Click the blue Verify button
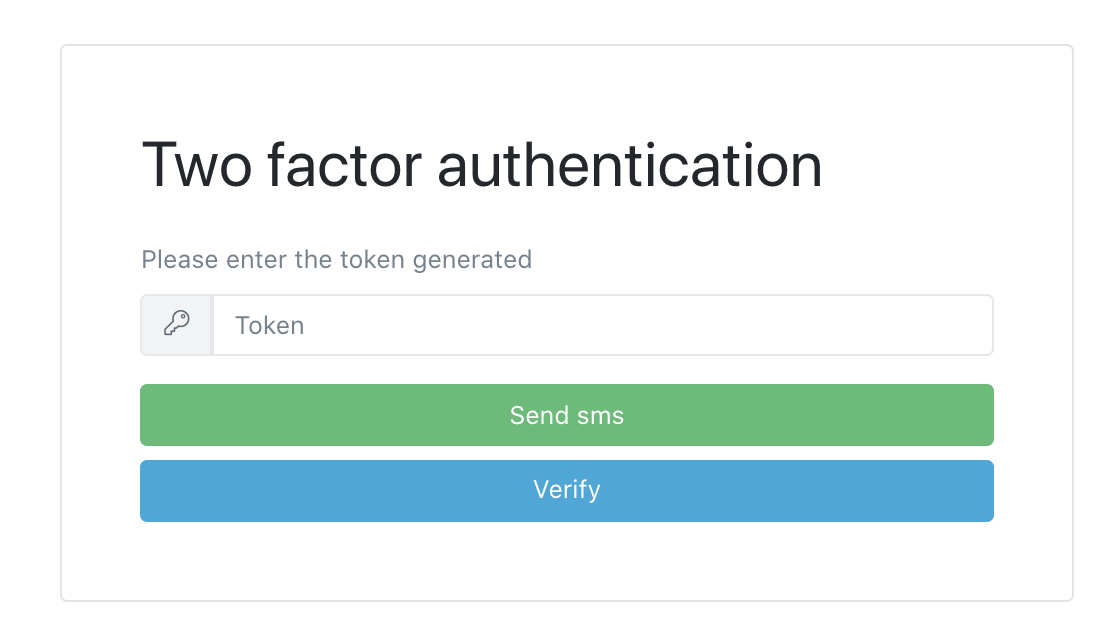Screen dimensions: 1116x624 tap(566, 491)
